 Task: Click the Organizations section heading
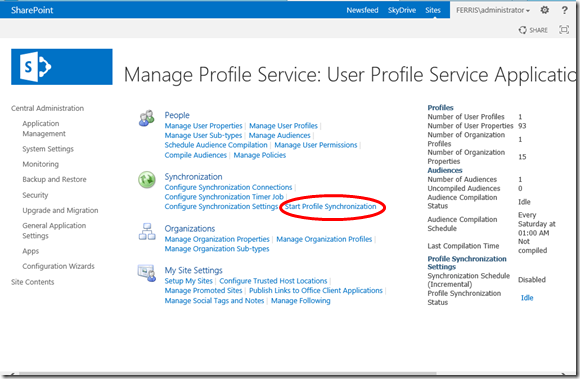coord(190,229)
